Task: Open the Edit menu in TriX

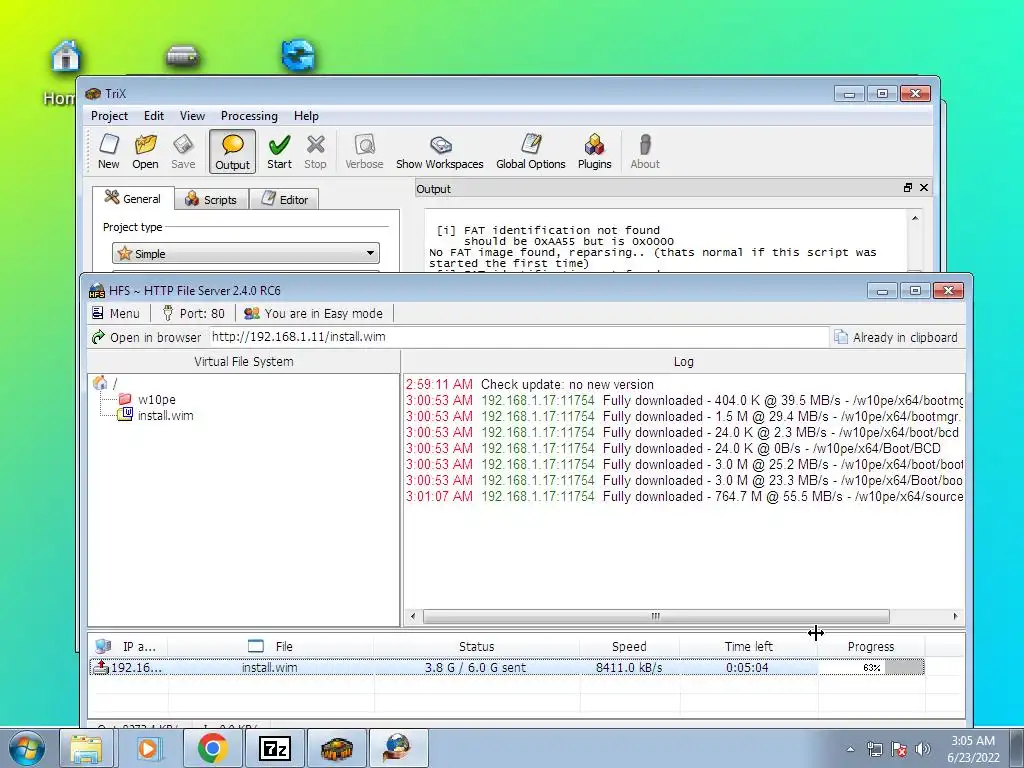Action: pos(153,116)
